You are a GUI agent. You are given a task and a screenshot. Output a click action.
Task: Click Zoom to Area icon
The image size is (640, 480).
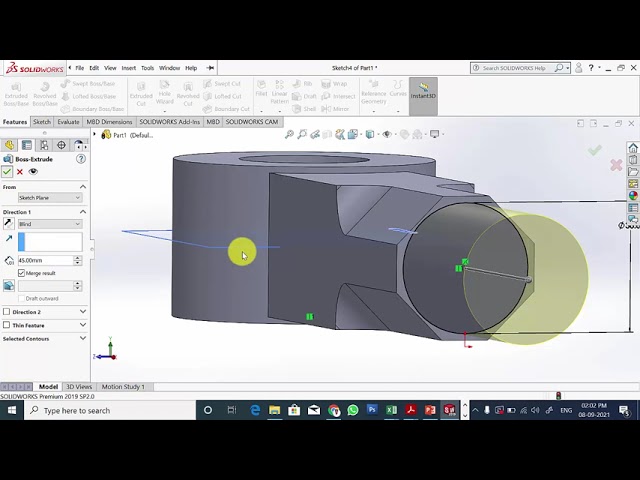(x=302, y=134)
